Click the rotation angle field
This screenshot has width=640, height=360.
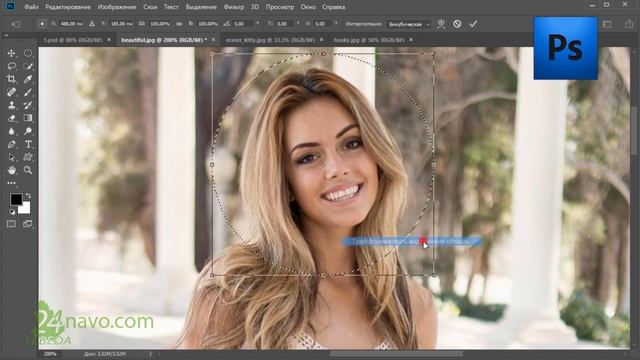[x=243, y=24]
